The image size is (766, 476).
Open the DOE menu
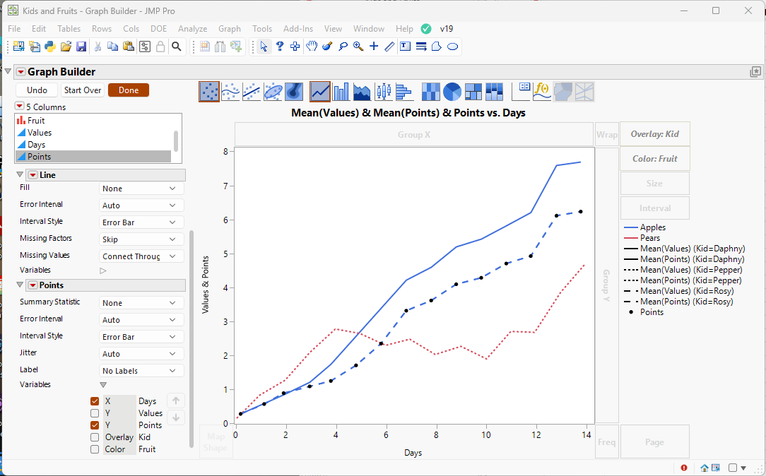click(x=158, y=29)
